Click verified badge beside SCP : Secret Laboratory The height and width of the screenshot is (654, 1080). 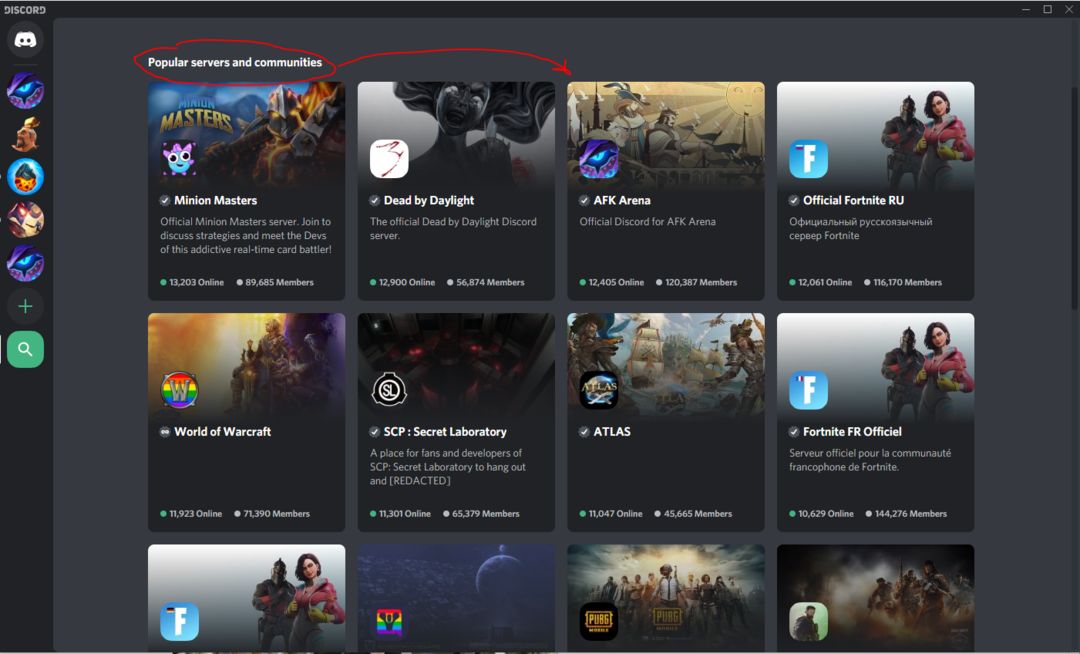[375, 432]
